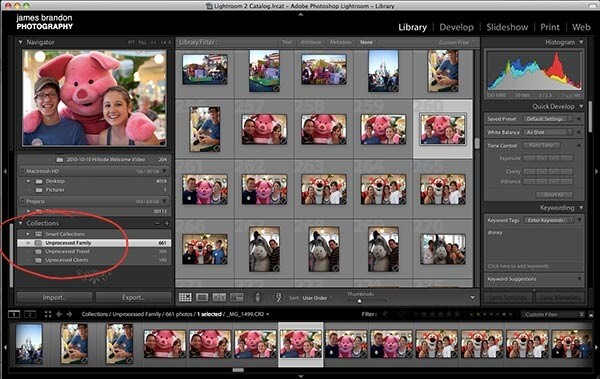
Task: Choose the Text library filter
Action: tap(287, 42)
